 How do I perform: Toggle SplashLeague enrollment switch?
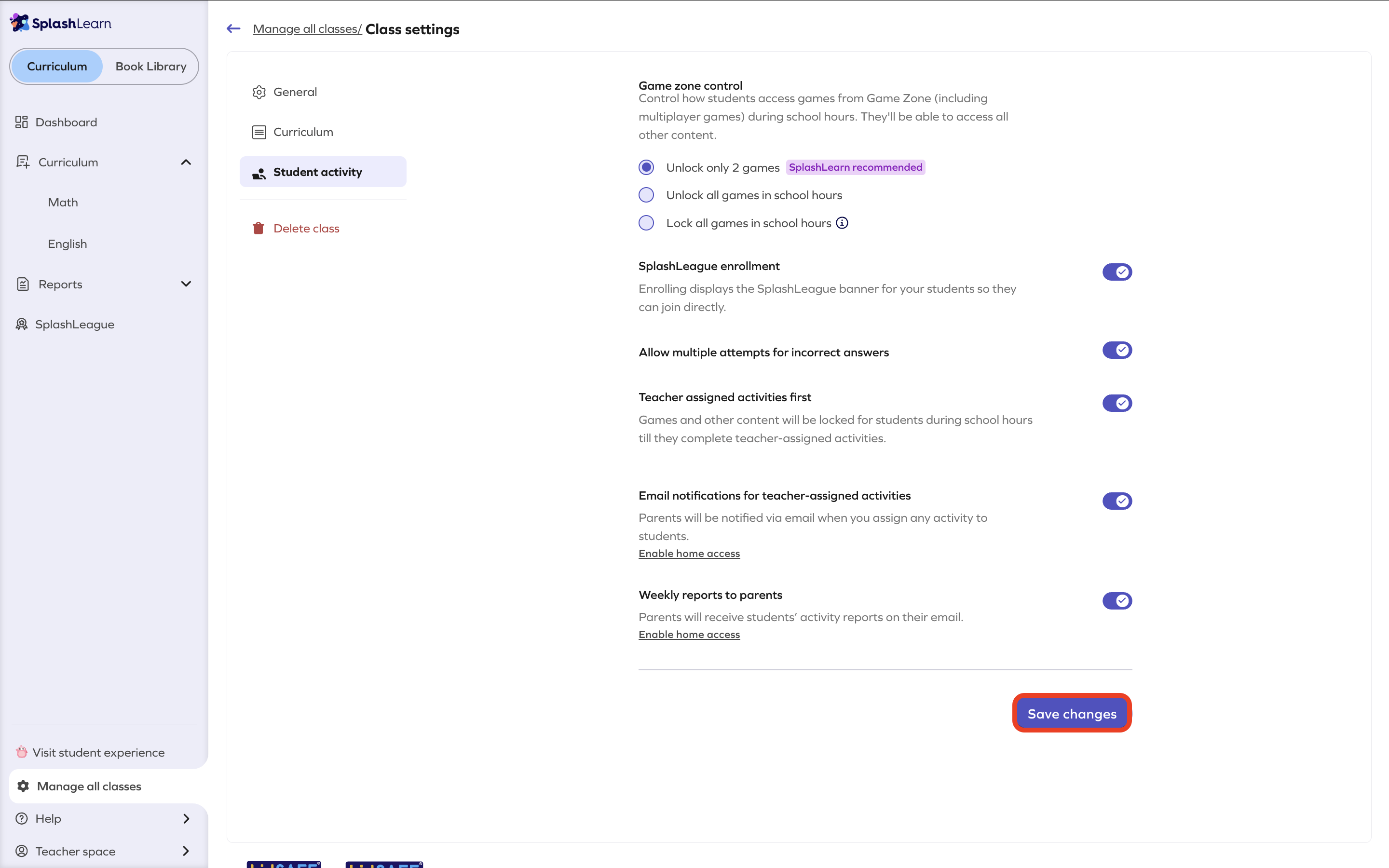point(1117,272)
